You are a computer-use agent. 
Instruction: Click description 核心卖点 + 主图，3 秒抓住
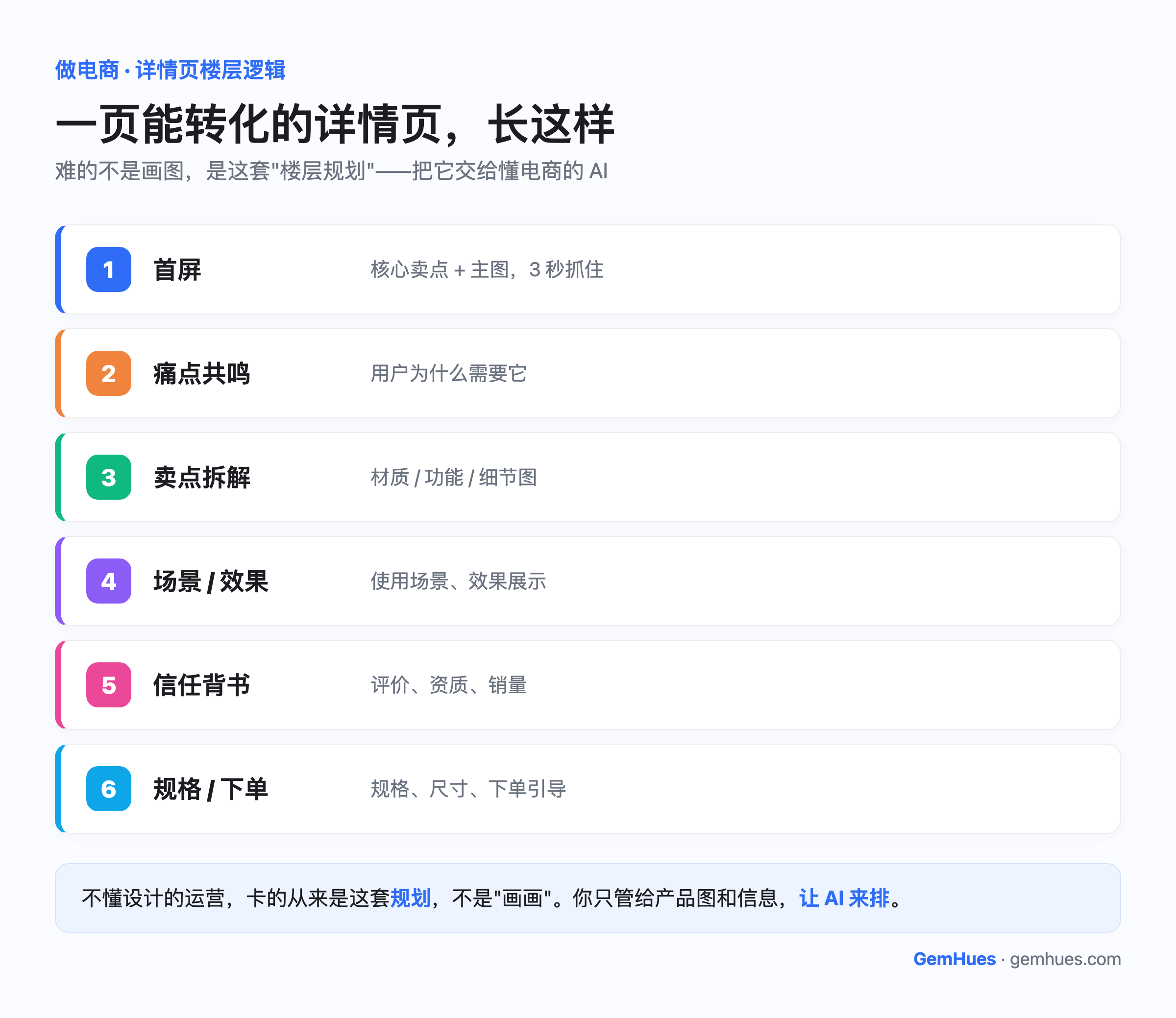[487, 270]
